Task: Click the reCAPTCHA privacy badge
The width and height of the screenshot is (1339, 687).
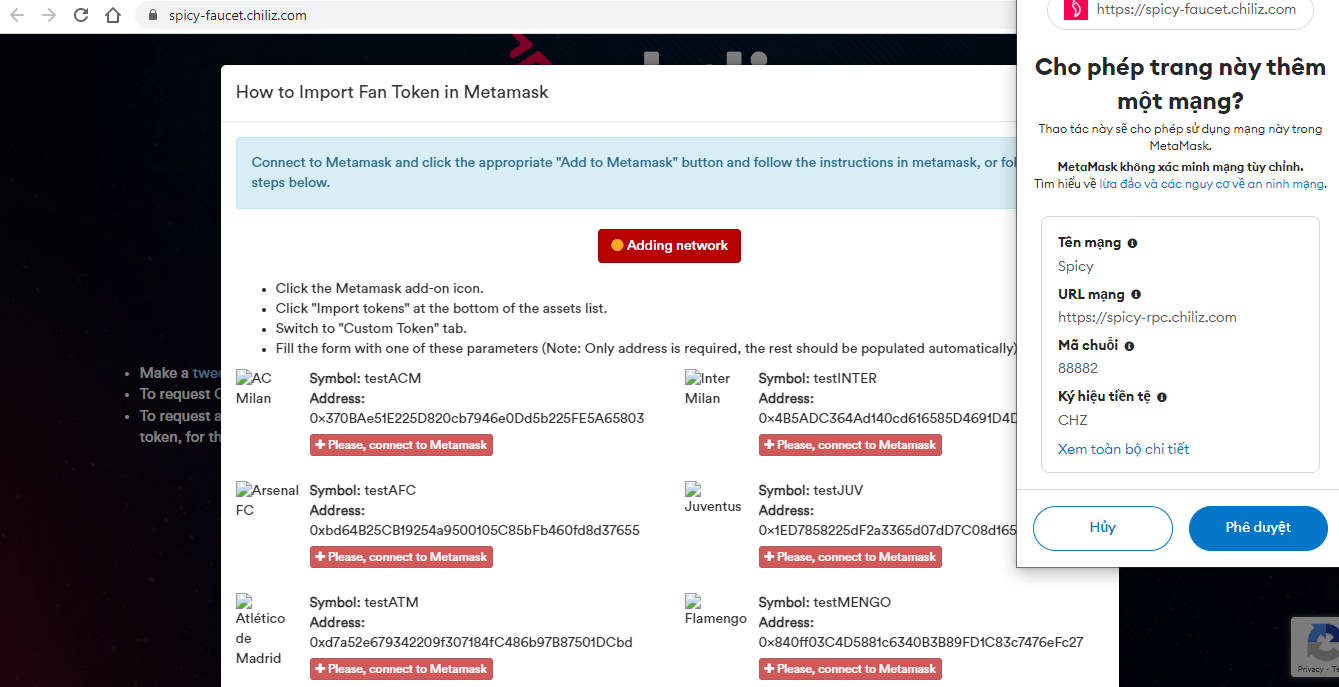Action: [1314, 646]
